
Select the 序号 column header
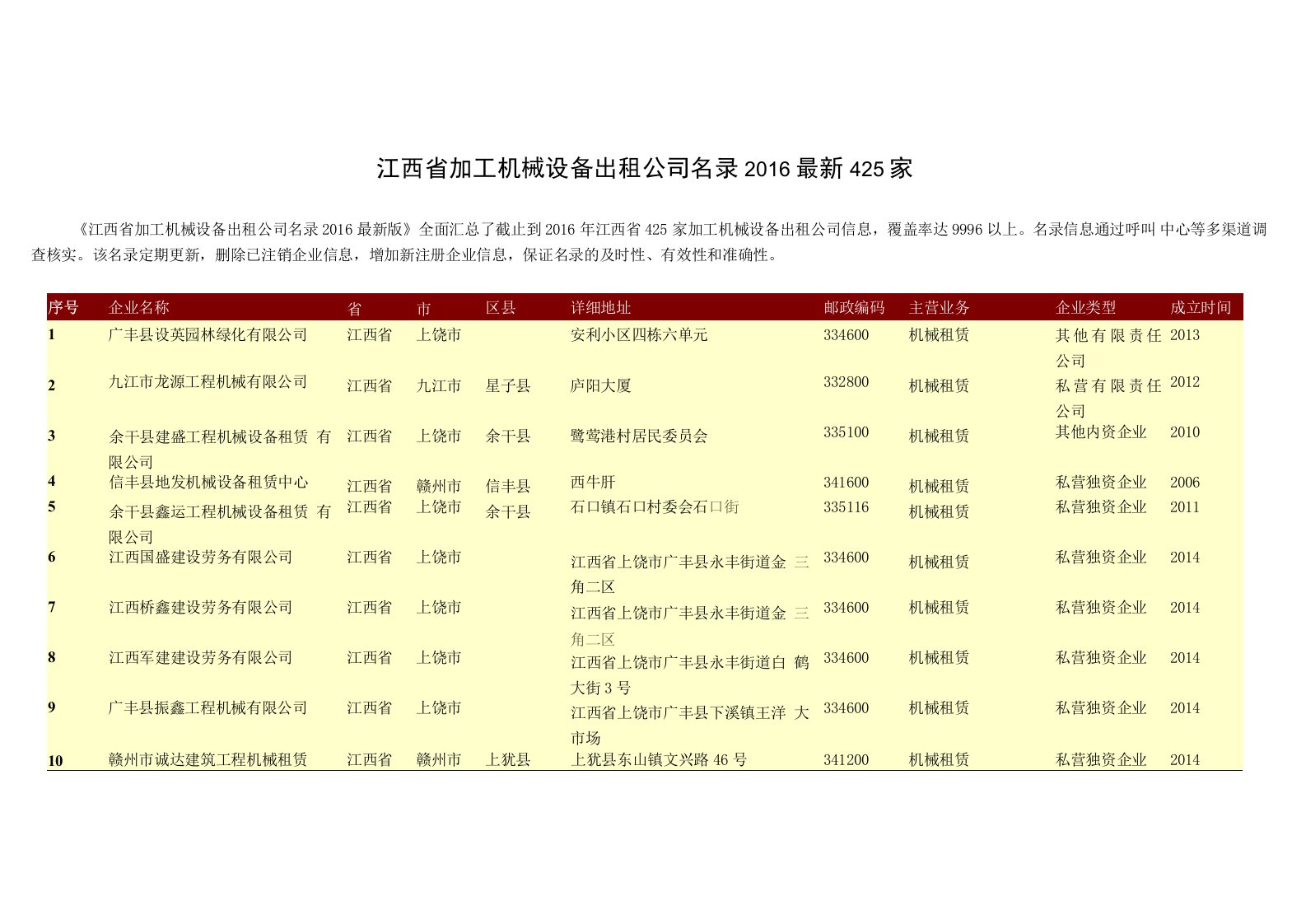point(63,307)
